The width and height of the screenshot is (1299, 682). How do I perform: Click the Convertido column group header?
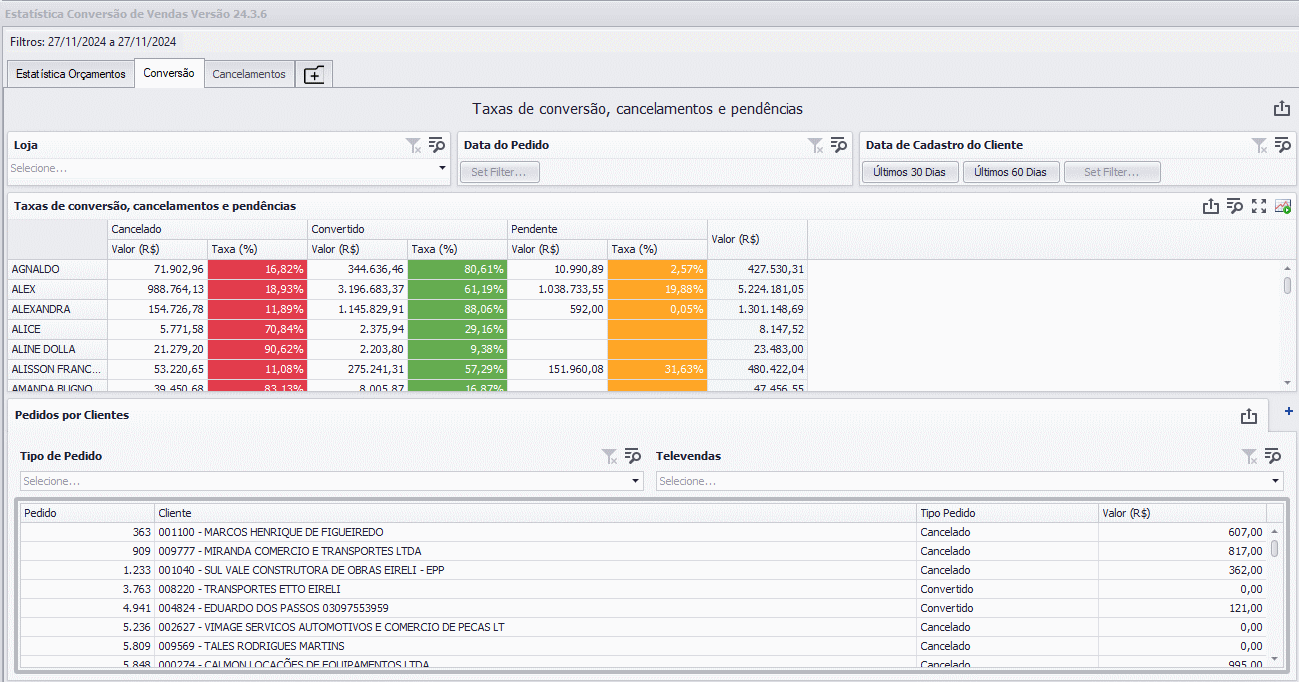point(407,230)
